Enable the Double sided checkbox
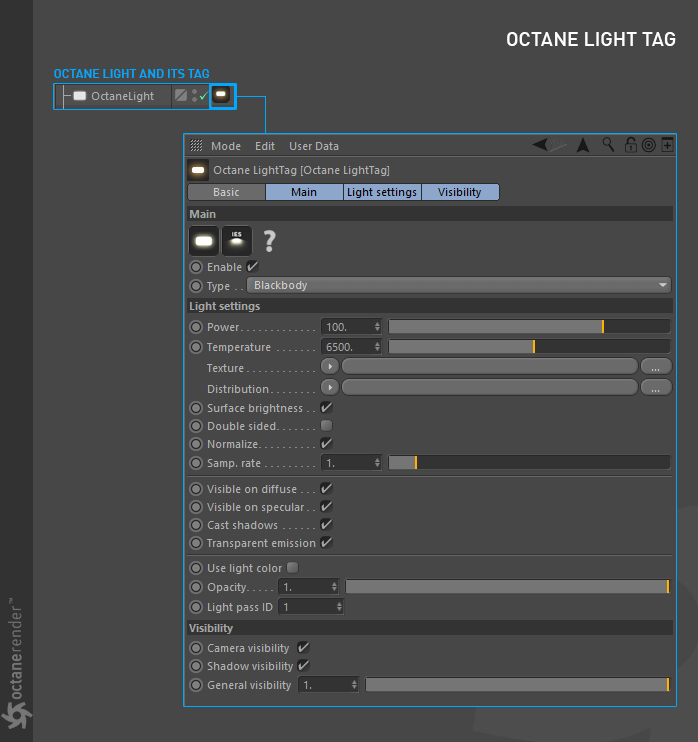The height and width of the screenshot is (742, 698). tap(326, 425)
